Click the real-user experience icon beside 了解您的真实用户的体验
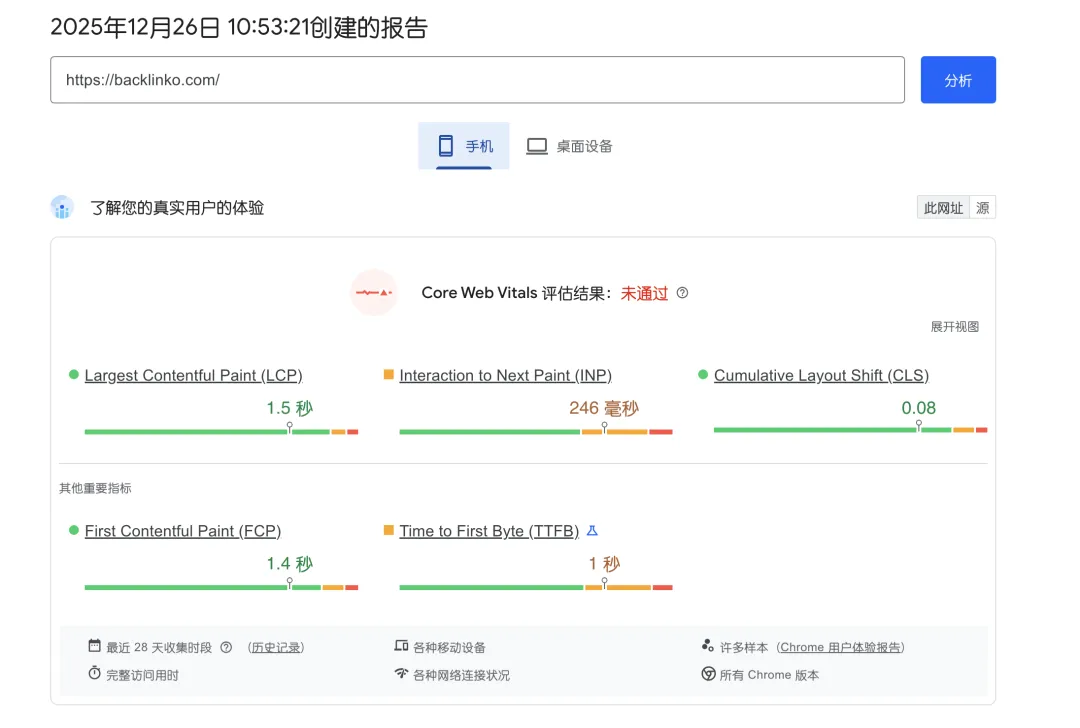The image size is (1080, 728). (62, 208)
